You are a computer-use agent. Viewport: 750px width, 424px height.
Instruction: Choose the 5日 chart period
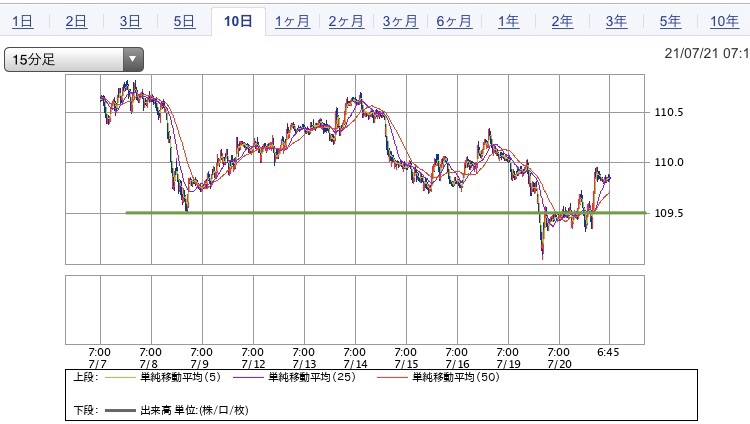point(184,22)
